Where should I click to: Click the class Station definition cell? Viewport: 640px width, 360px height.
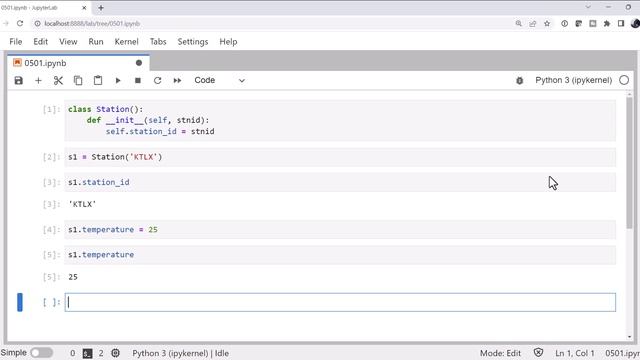(x=340, y=120)
